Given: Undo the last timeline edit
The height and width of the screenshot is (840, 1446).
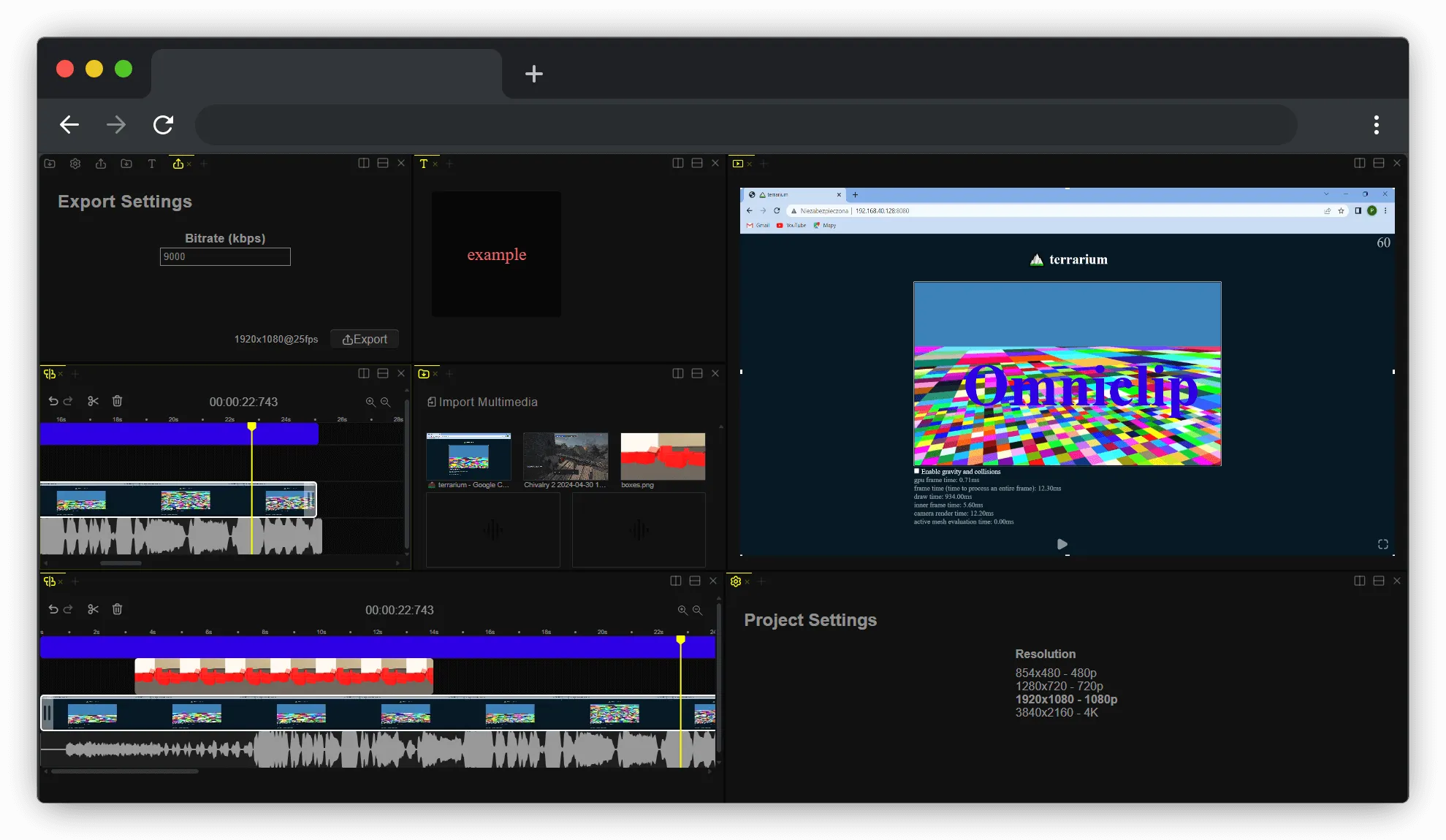Looking at the screenshot, I should 53,401.
